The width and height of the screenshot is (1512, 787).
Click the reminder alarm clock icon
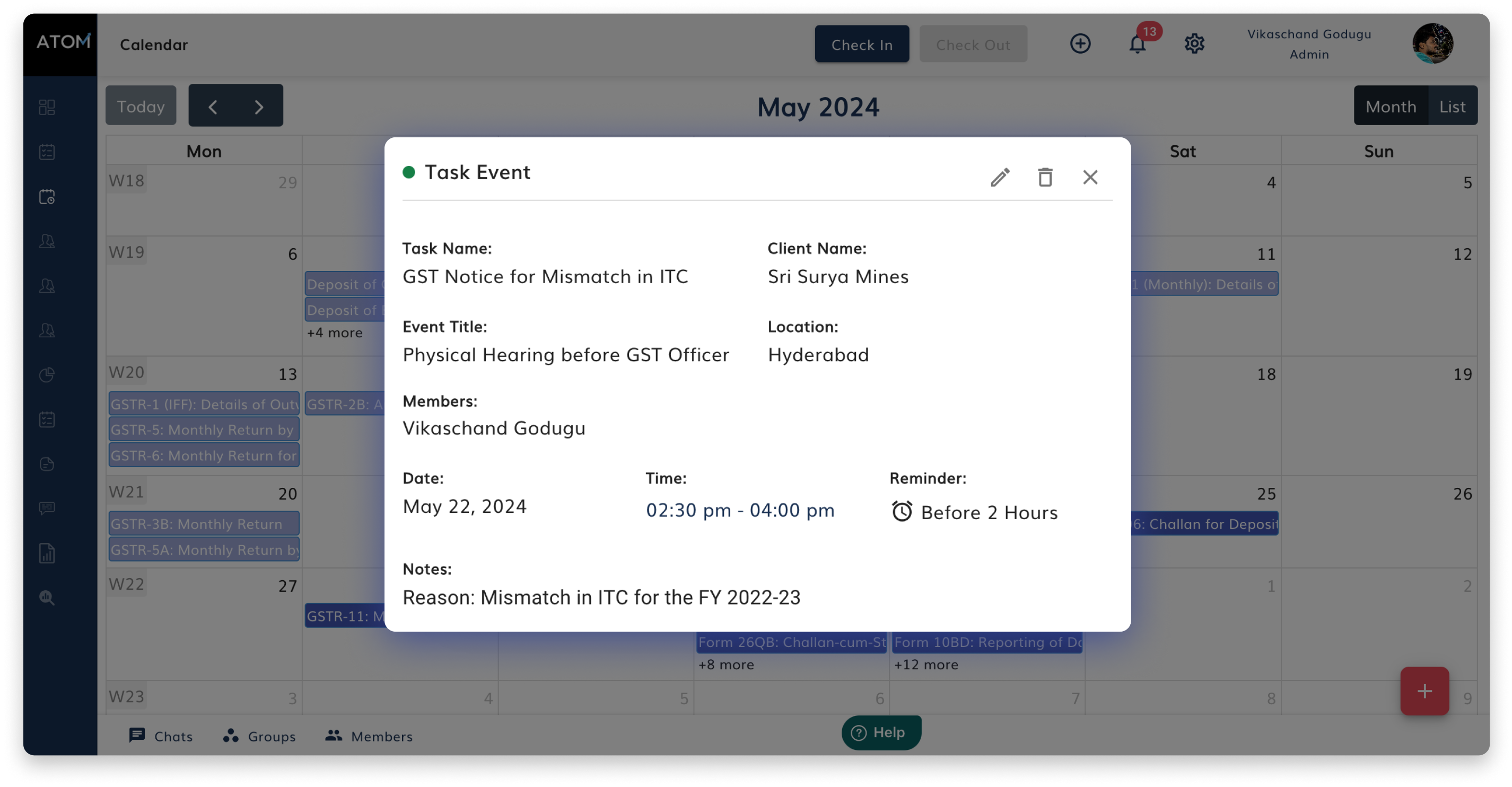pos(902,511)
